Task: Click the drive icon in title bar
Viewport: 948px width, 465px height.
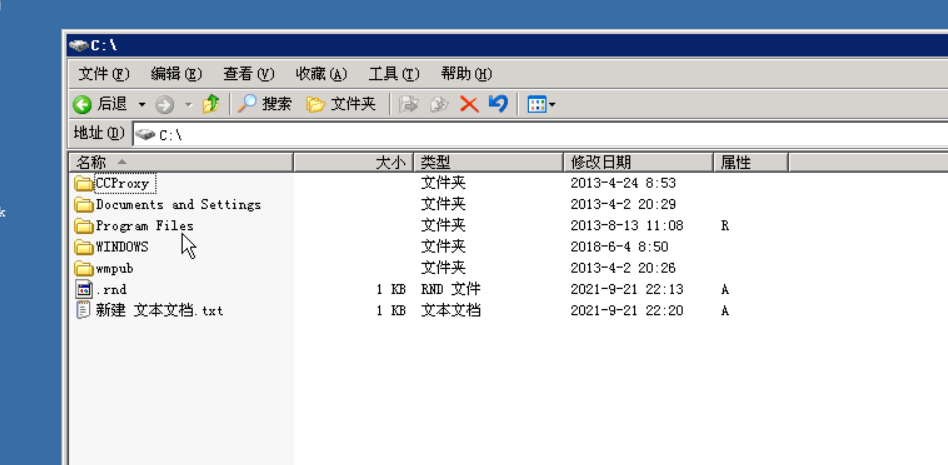Action: point(79,45)
